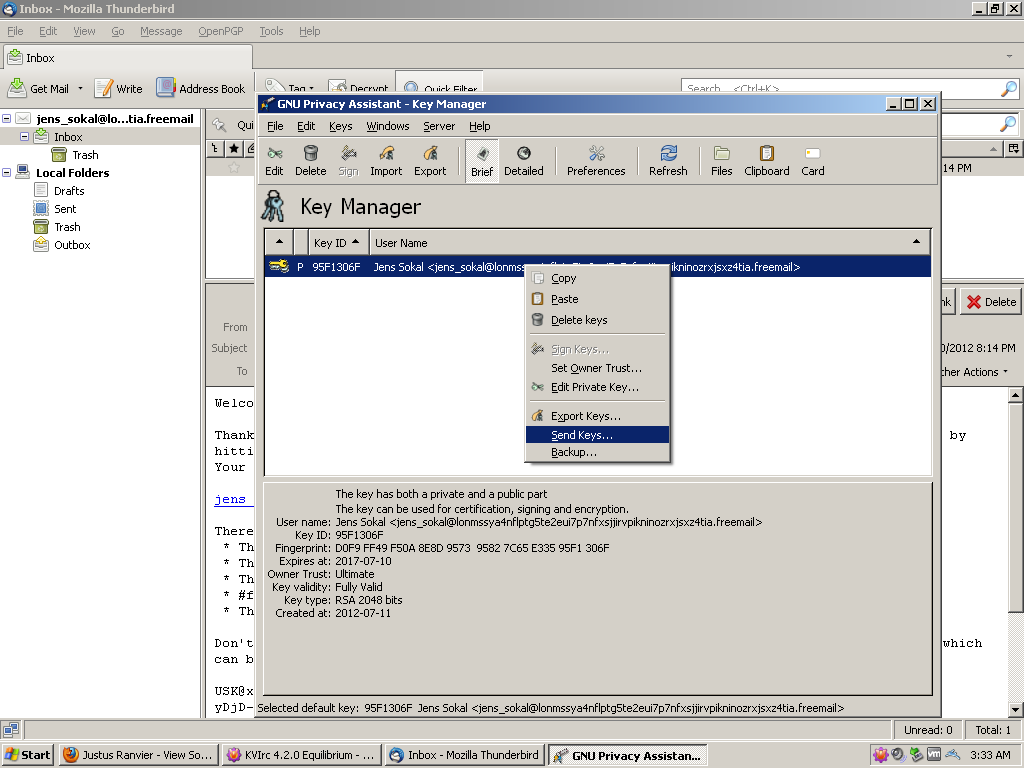
Task: Click the taskbar clock showing 3:33 AM
Action: [x=990, y=755]
